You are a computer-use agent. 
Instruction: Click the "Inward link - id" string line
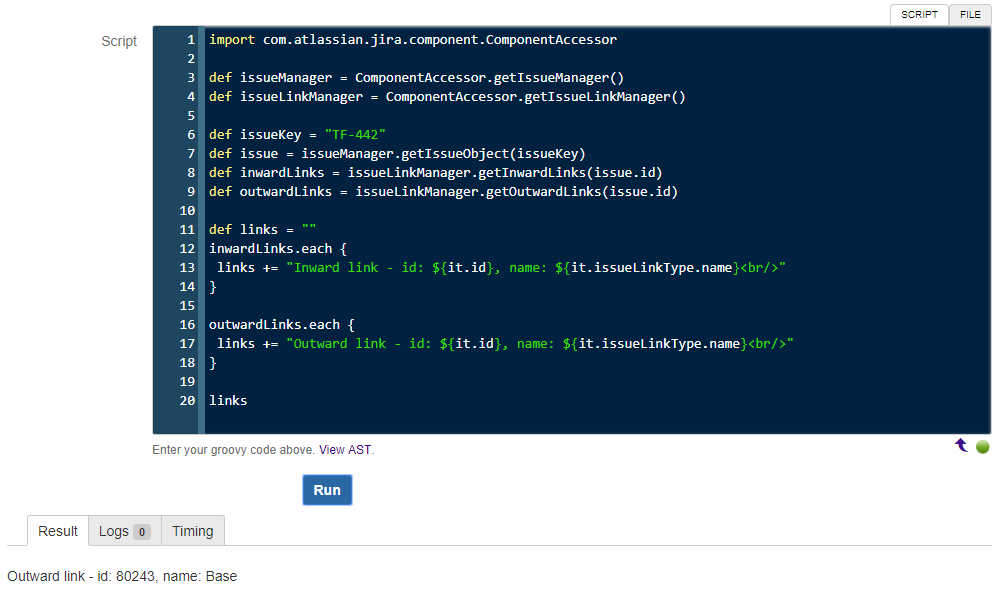pos(501,268)
